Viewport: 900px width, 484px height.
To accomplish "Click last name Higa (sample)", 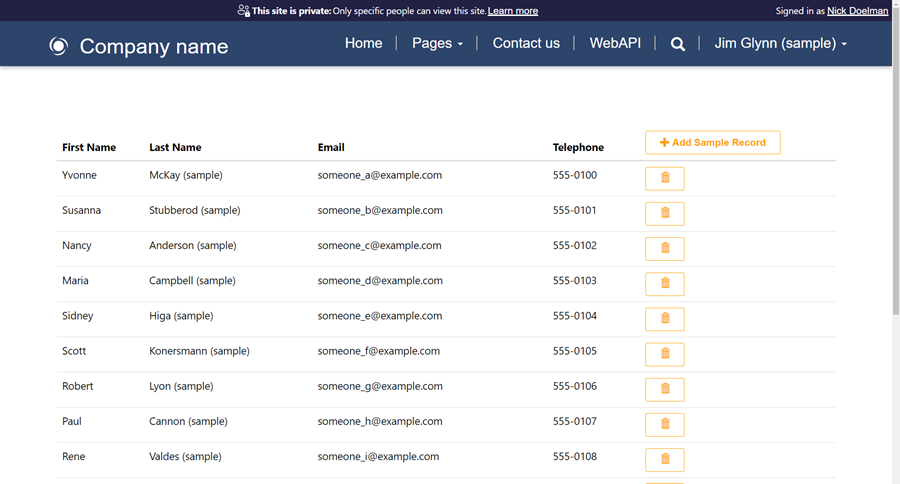I will [181, 315].
